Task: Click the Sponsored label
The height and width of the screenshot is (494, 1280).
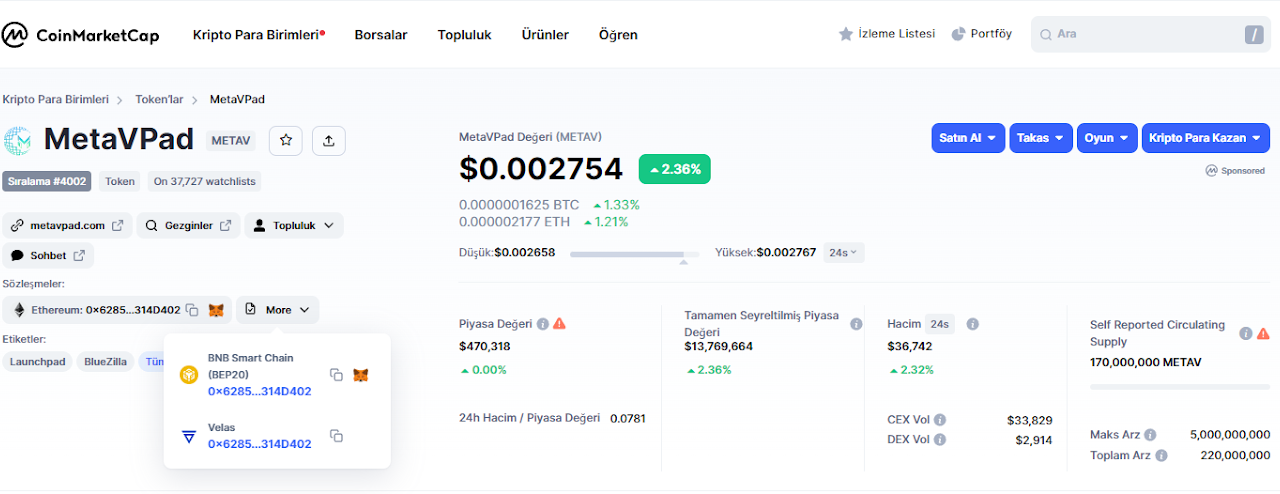Action: pos(1237,171)
